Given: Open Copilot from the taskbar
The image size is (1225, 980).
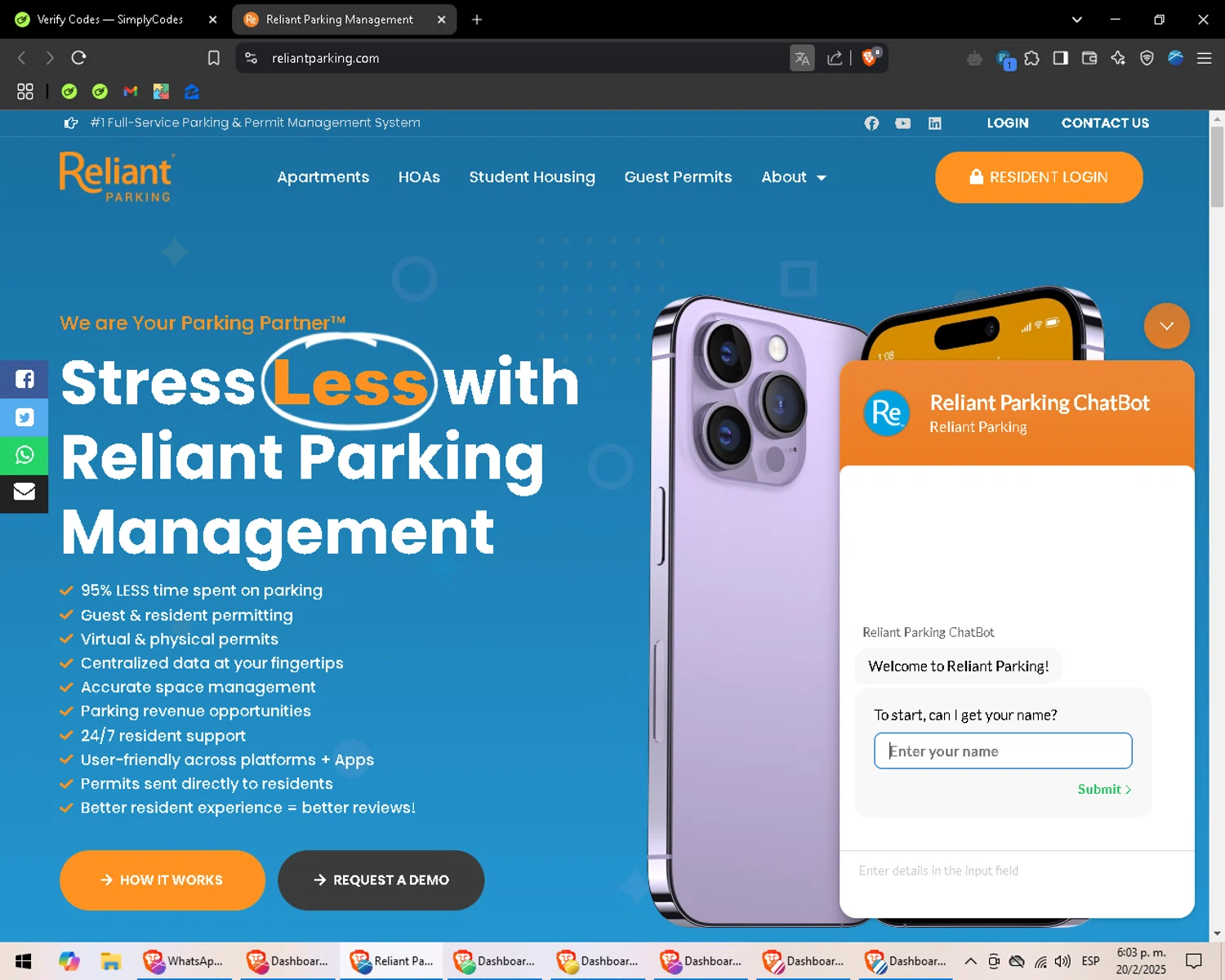Looking at the screenshot, I should pos(69,961).
